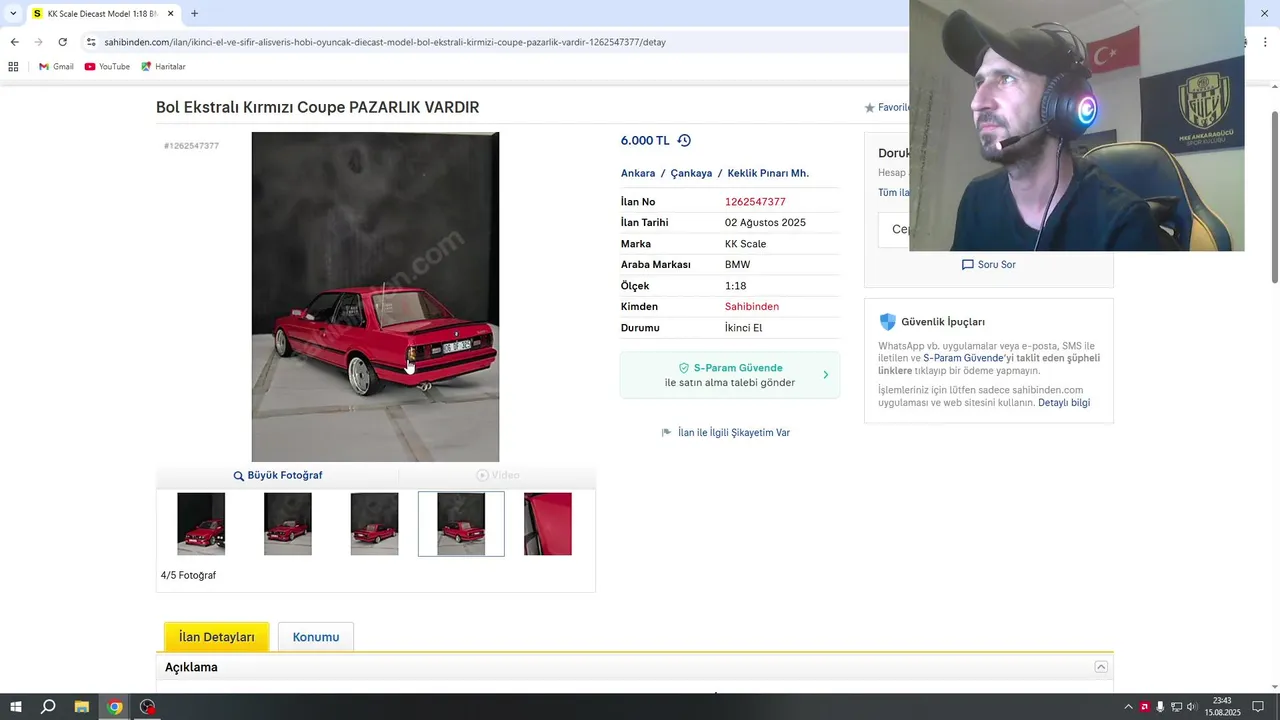Reload the page with the refresh icon

pyautogui.click(x=62, y=42)
